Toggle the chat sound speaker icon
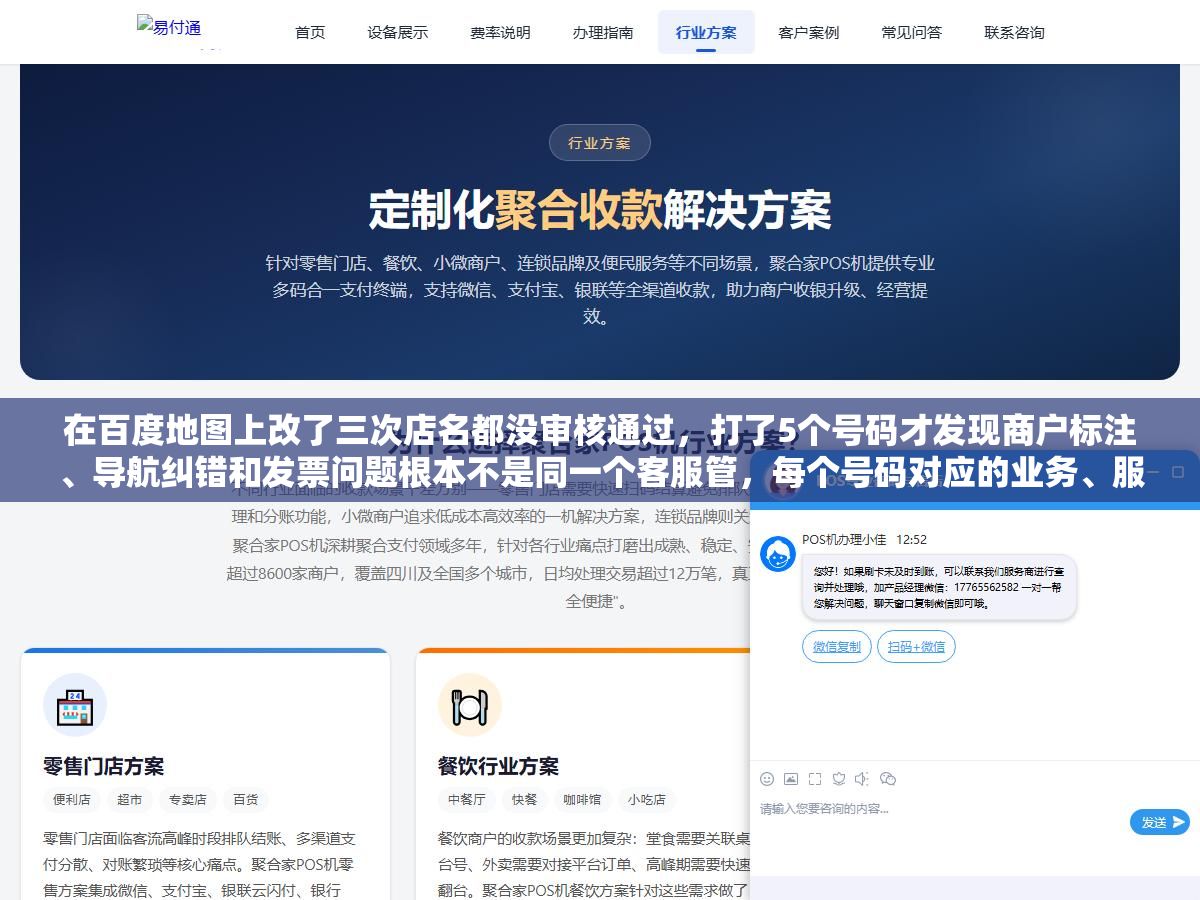1200x900 pixels. [862, 778]
